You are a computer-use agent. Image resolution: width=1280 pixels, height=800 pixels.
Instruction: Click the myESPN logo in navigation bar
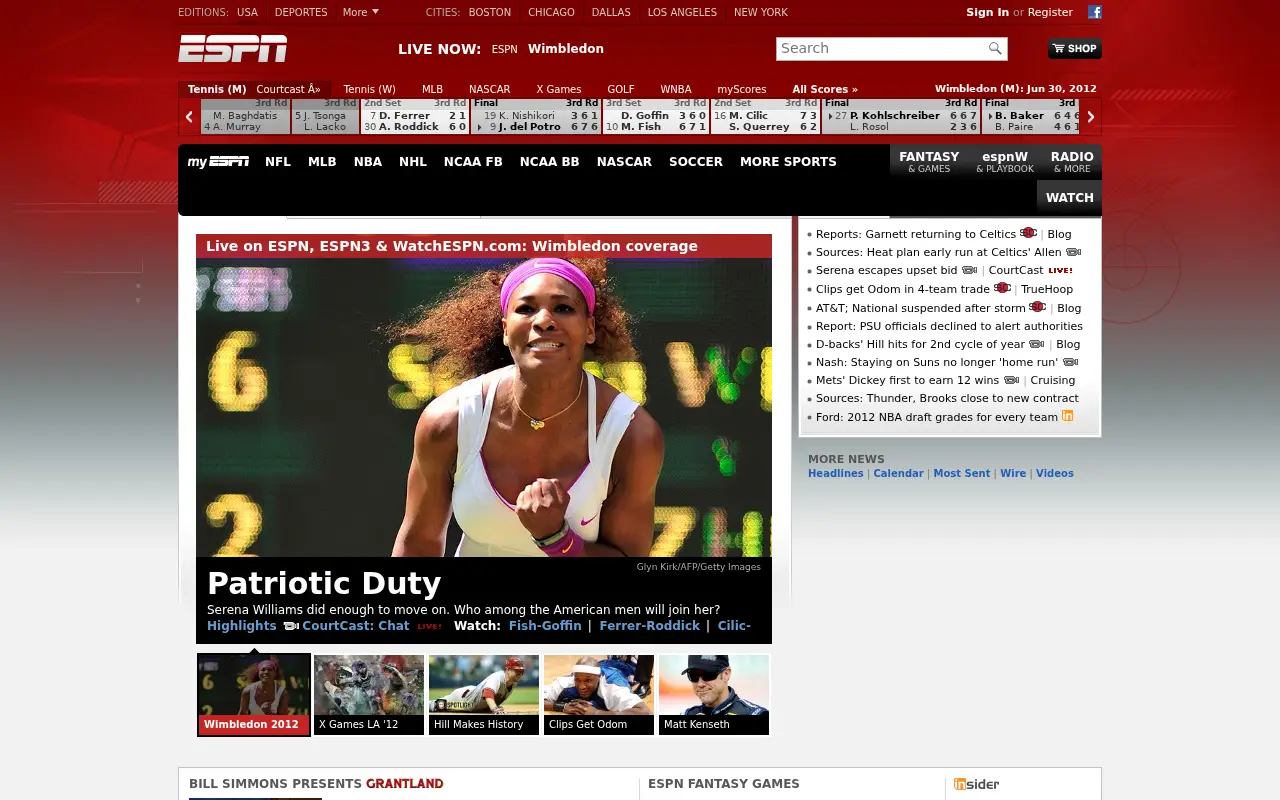point(218,161)
